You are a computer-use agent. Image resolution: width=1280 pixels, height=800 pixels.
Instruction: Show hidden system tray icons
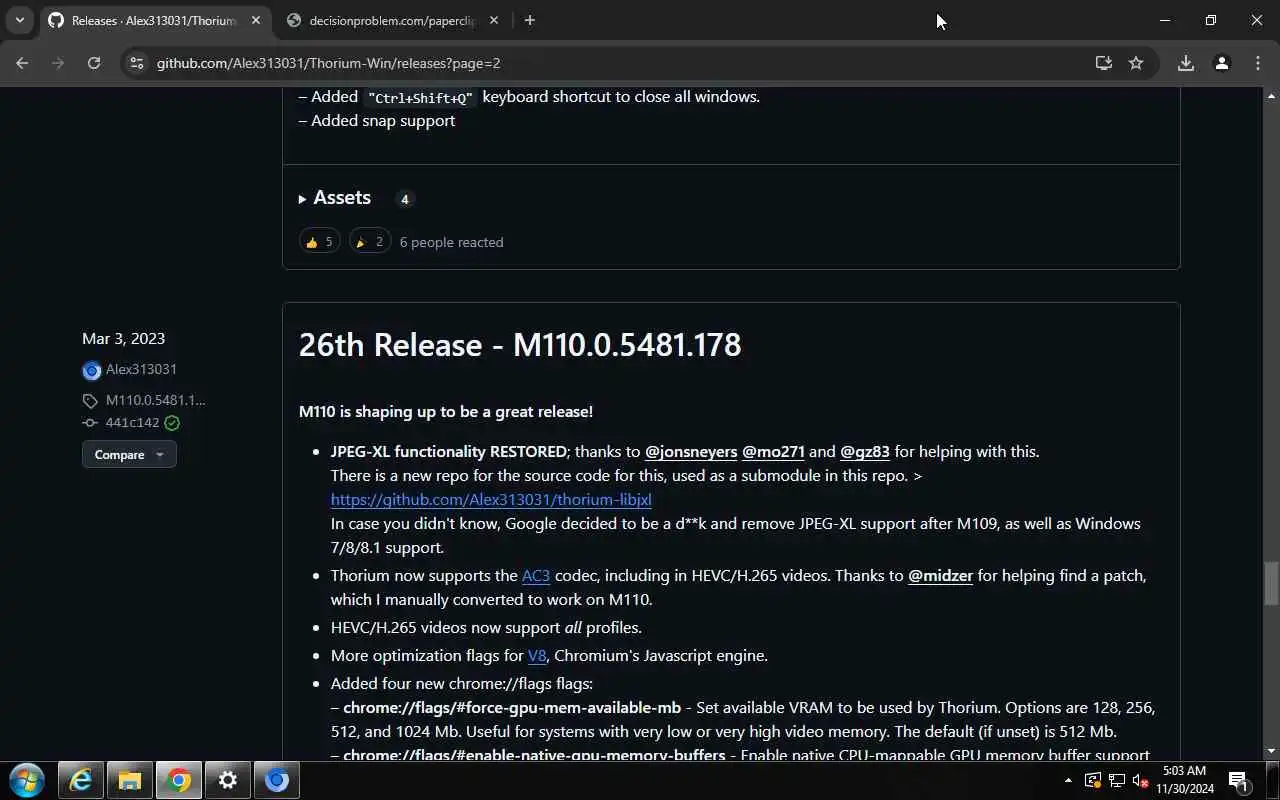[1068, 780]
